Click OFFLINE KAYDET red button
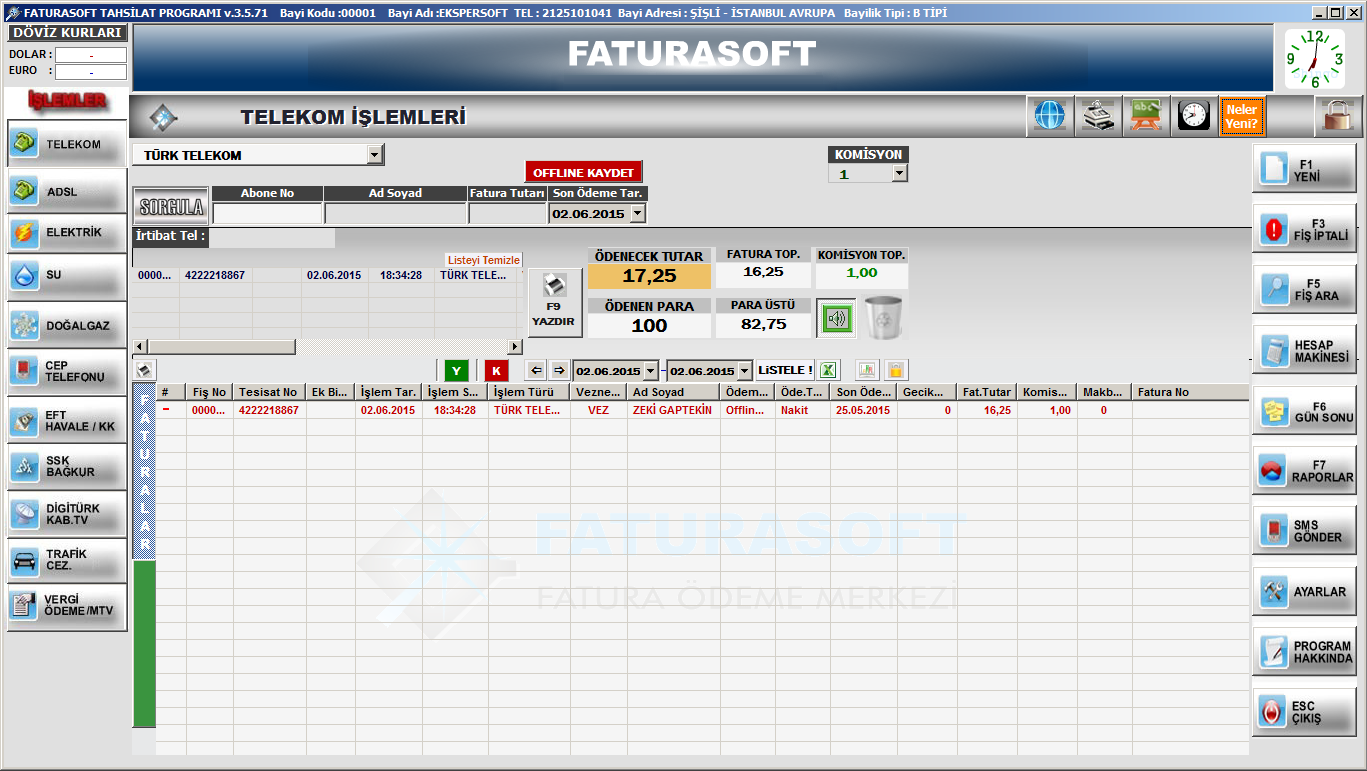Image resolution: width=1367 pixels, height=771 pixels. (584, 172)
